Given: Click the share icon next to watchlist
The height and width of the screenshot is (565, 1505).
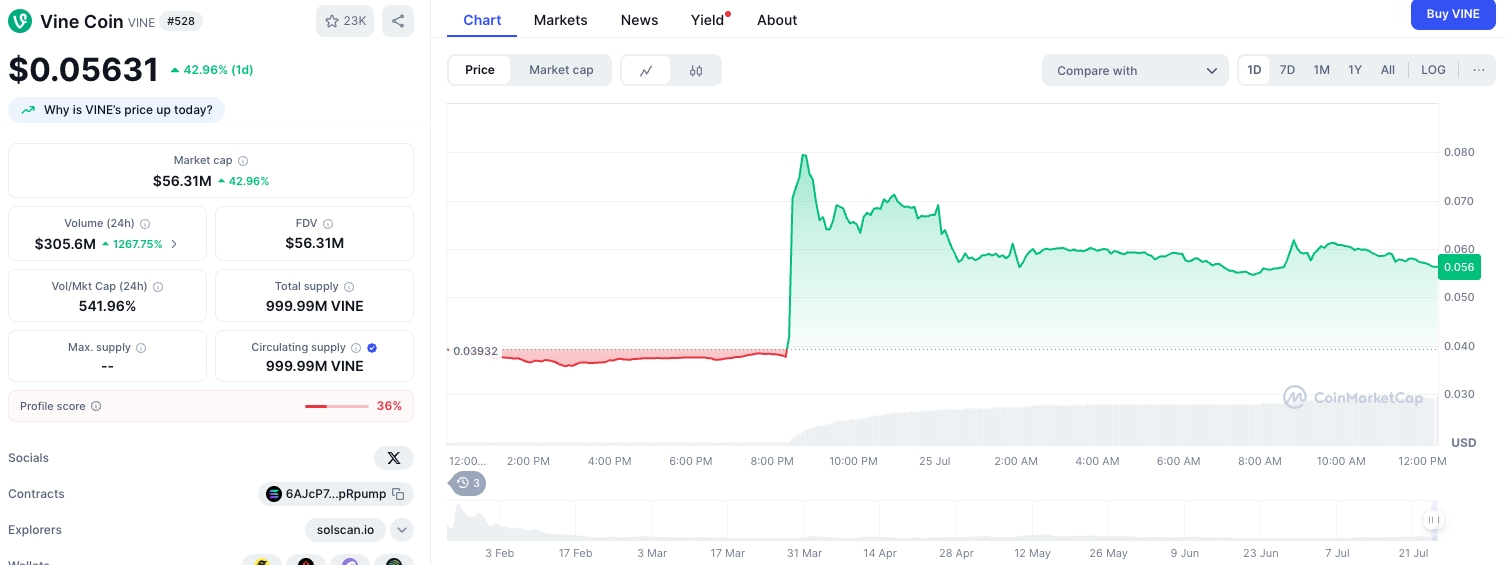Looking at the screenshot, I should pyautogui.click(x=397, y=21).
